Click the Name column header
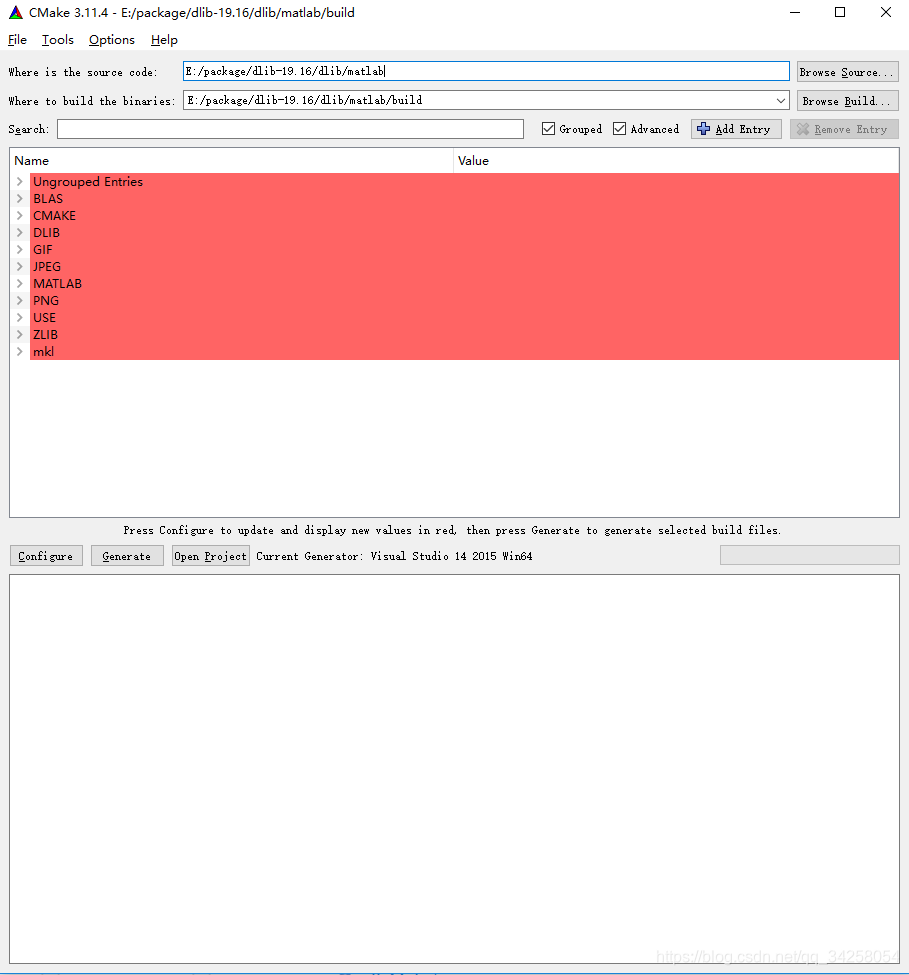Viewport: 909px width, 975px height. (x=231, y=160)
